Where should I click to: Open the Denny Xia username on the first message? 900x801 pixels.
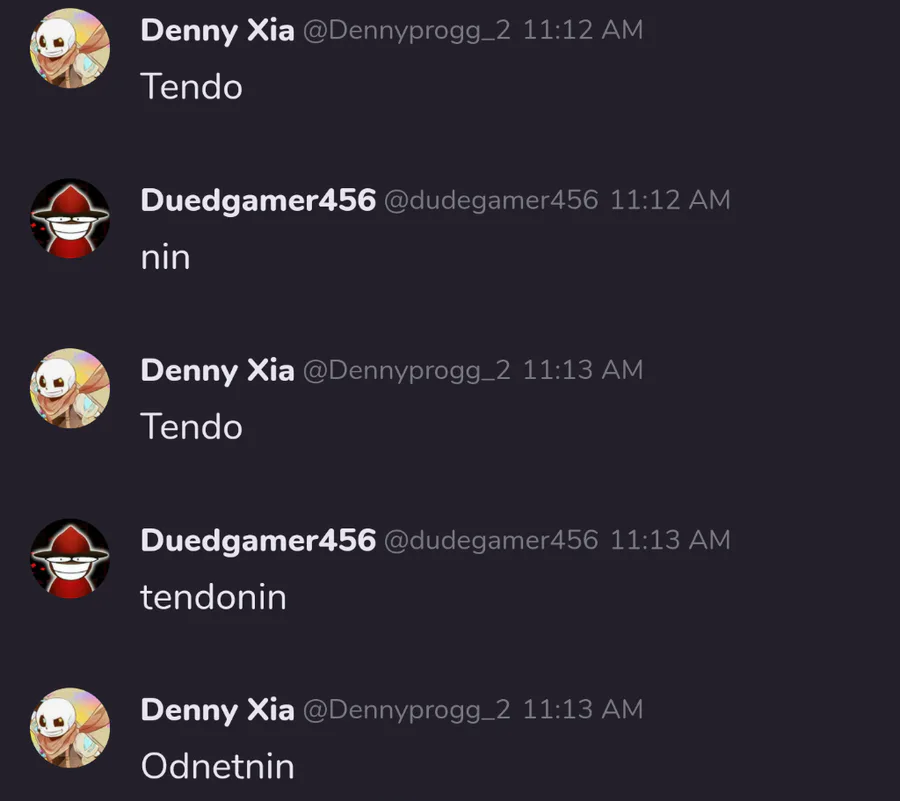[x=218, y=30]
